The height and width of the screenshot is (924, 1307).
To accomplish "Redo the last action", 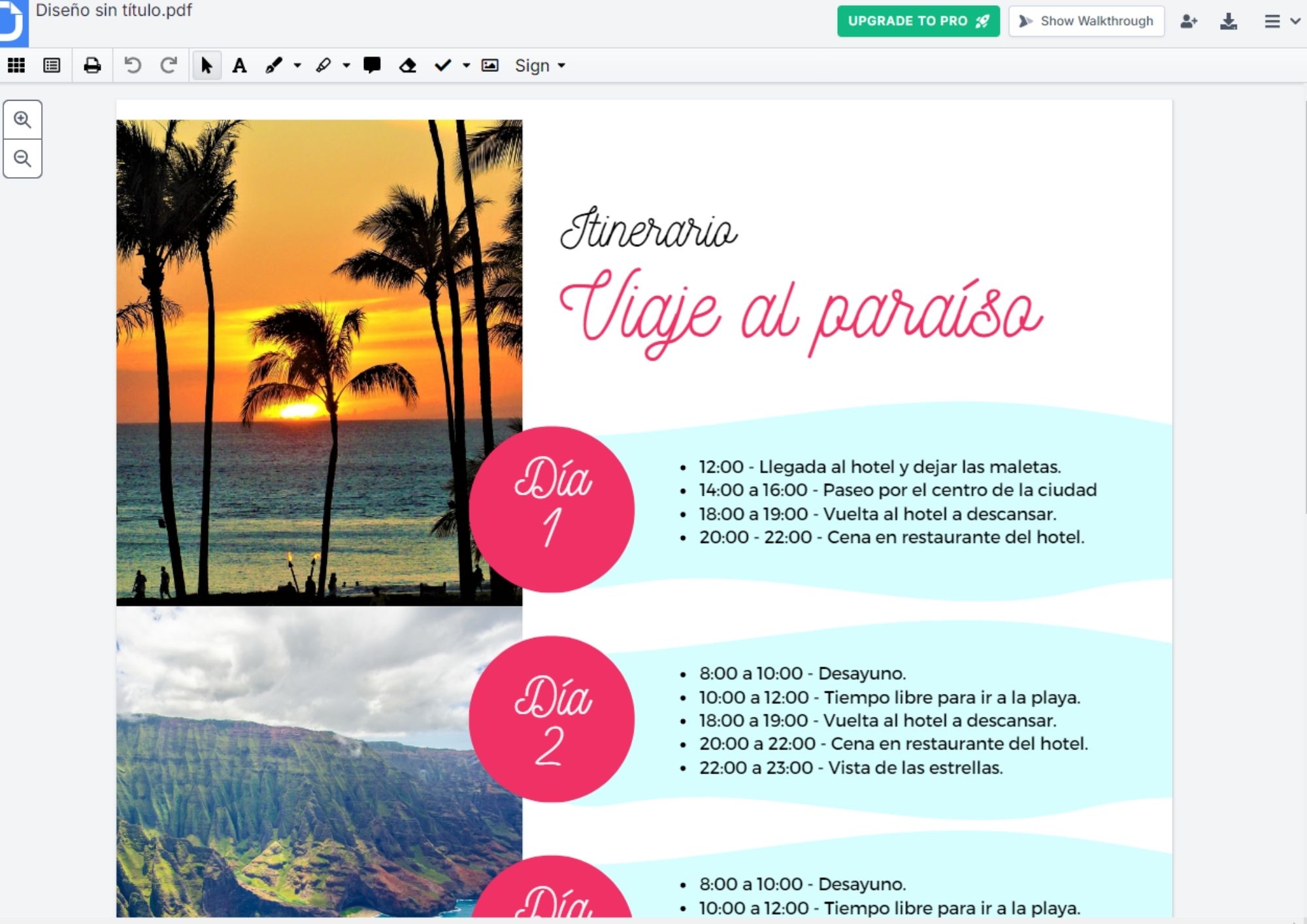I will click(x=169, y=65).
